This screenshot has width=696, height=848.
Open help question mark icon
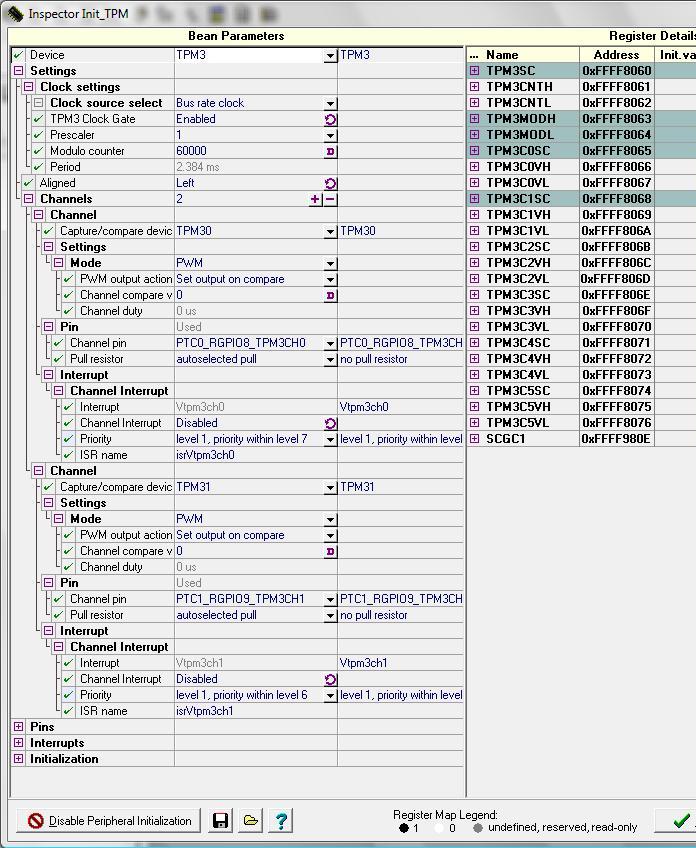281,820
